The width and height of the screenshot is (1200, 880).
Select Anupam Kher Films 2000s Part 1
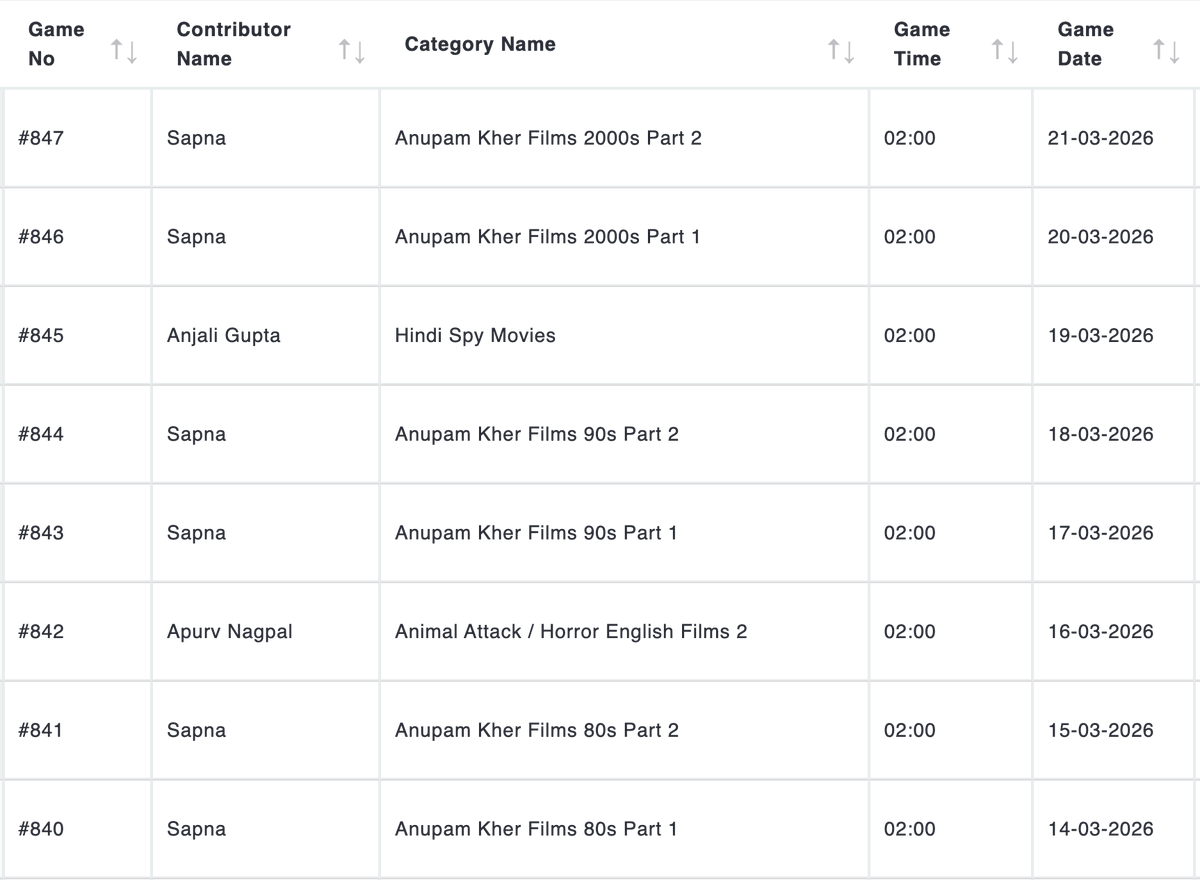tap(548, 237)
